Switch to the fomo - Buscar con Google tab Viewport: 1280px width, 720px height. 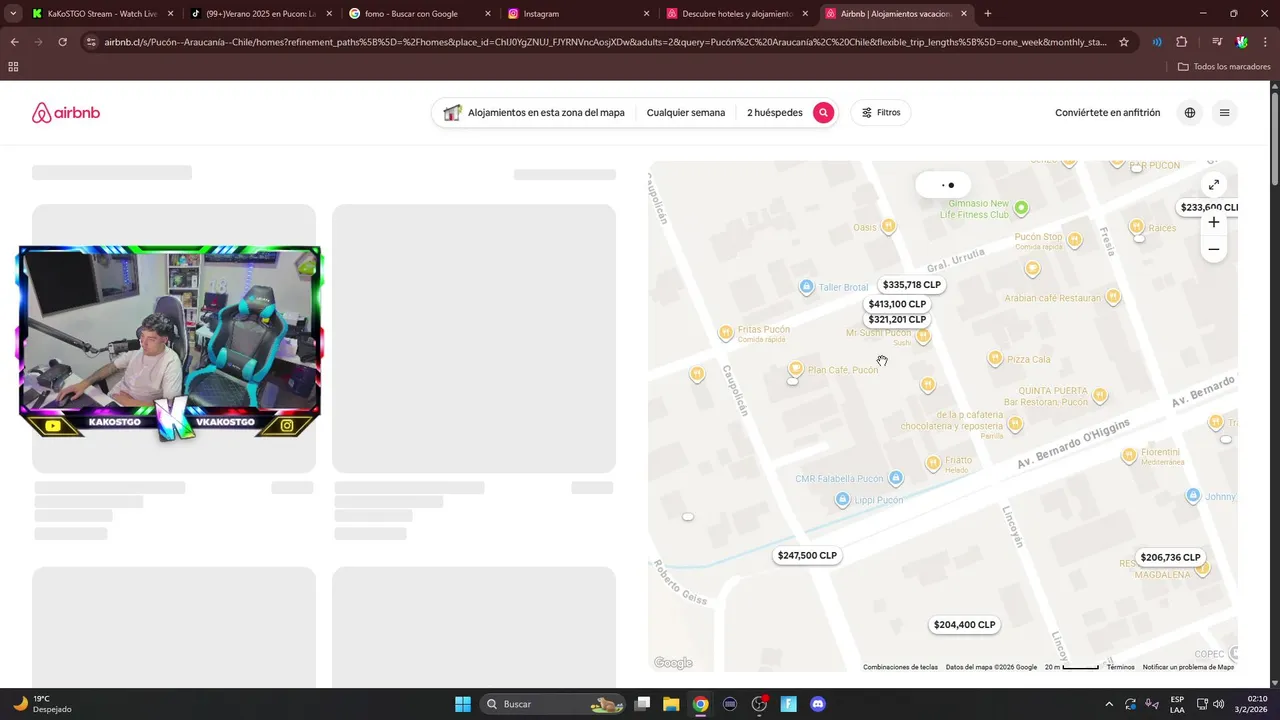(x=419, y=14)
